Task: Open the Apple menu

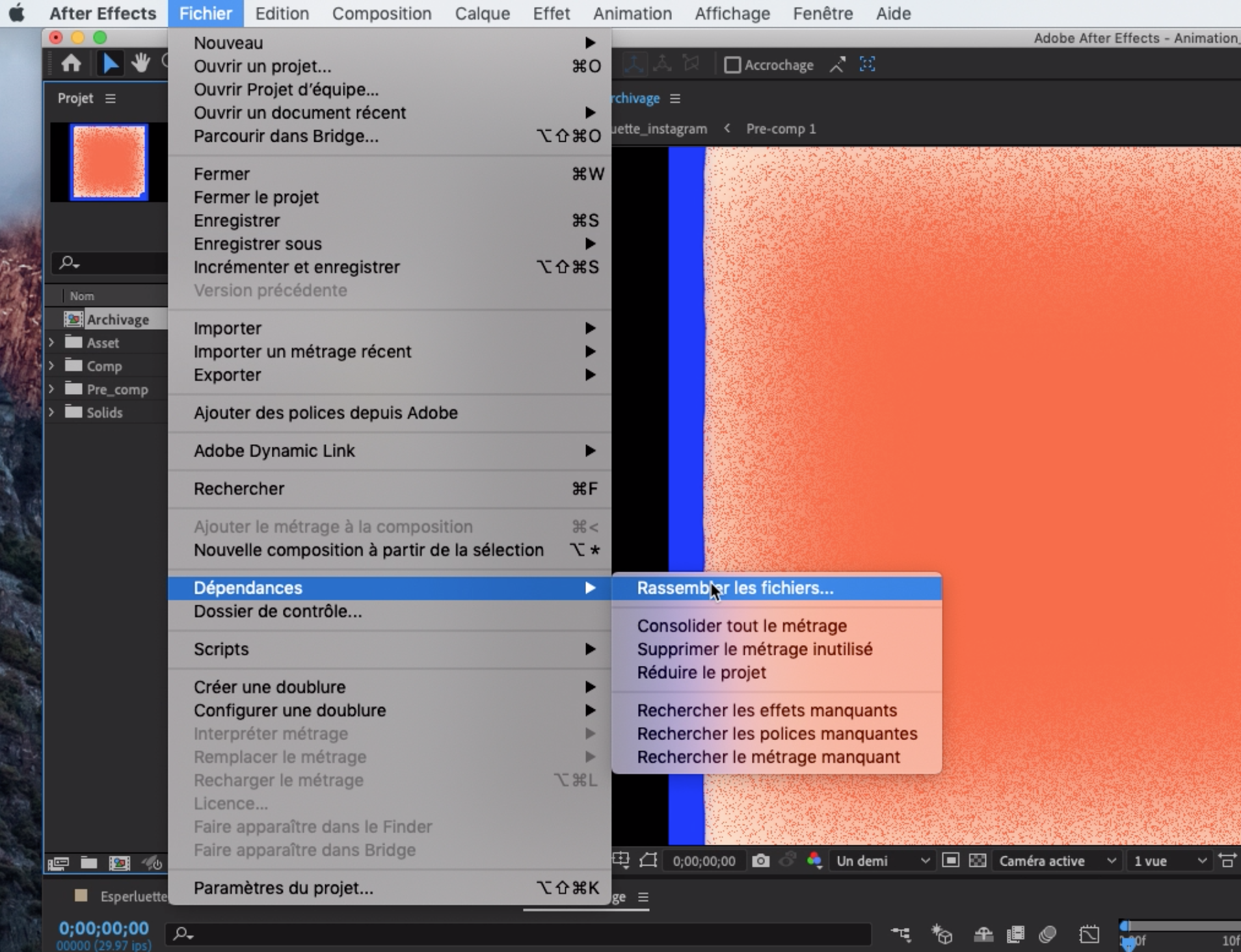Action: tap(18, 13)
